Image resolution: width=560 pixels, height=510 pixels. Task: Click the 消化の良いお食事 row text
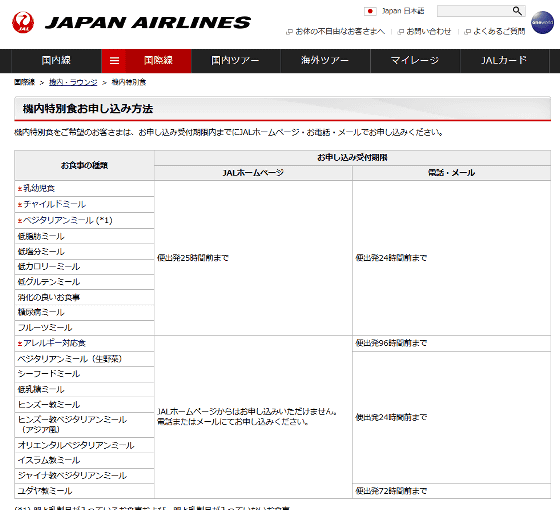pos(49,298)
